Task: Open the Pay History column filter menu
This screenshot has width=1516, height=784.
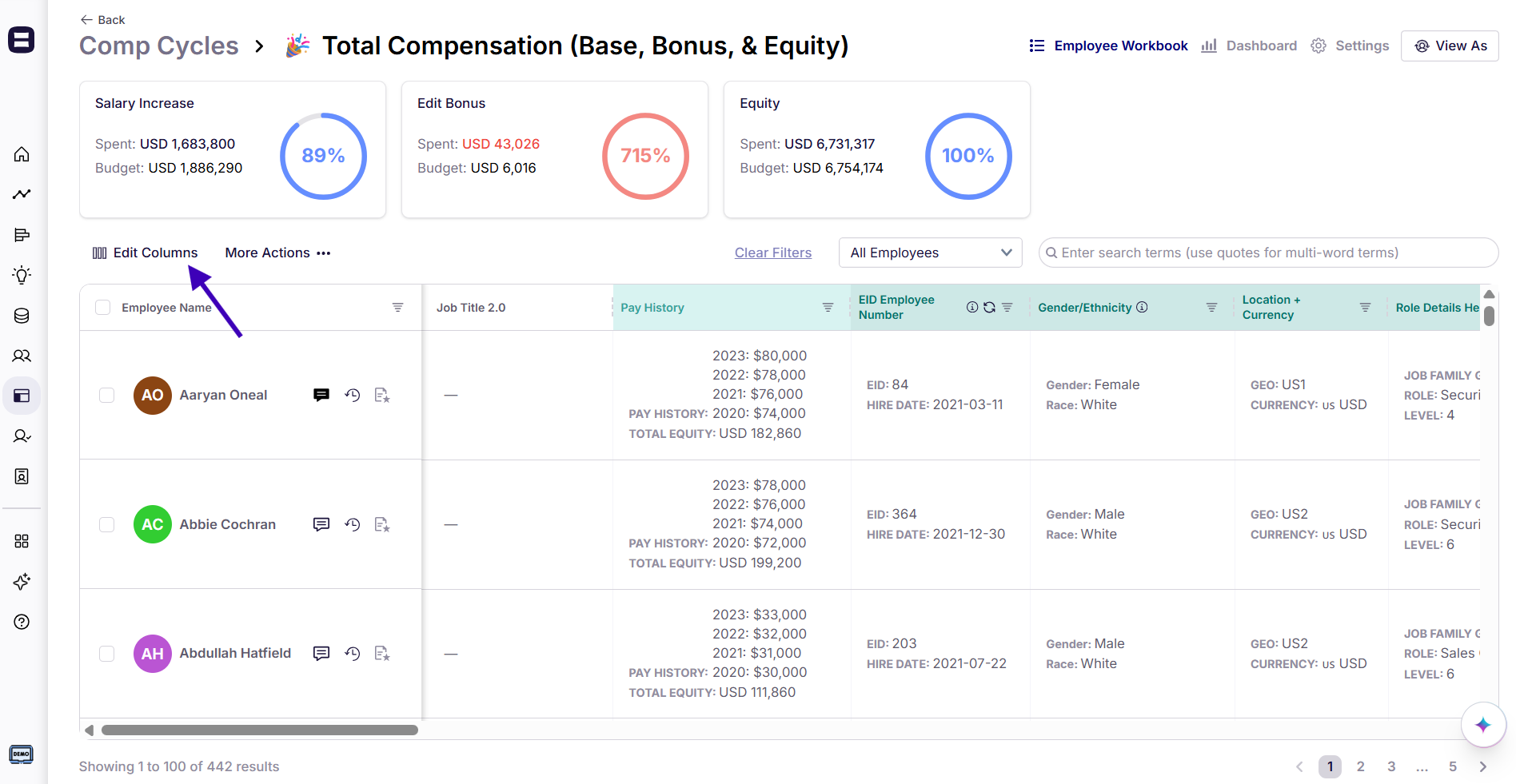Action: 828,308
